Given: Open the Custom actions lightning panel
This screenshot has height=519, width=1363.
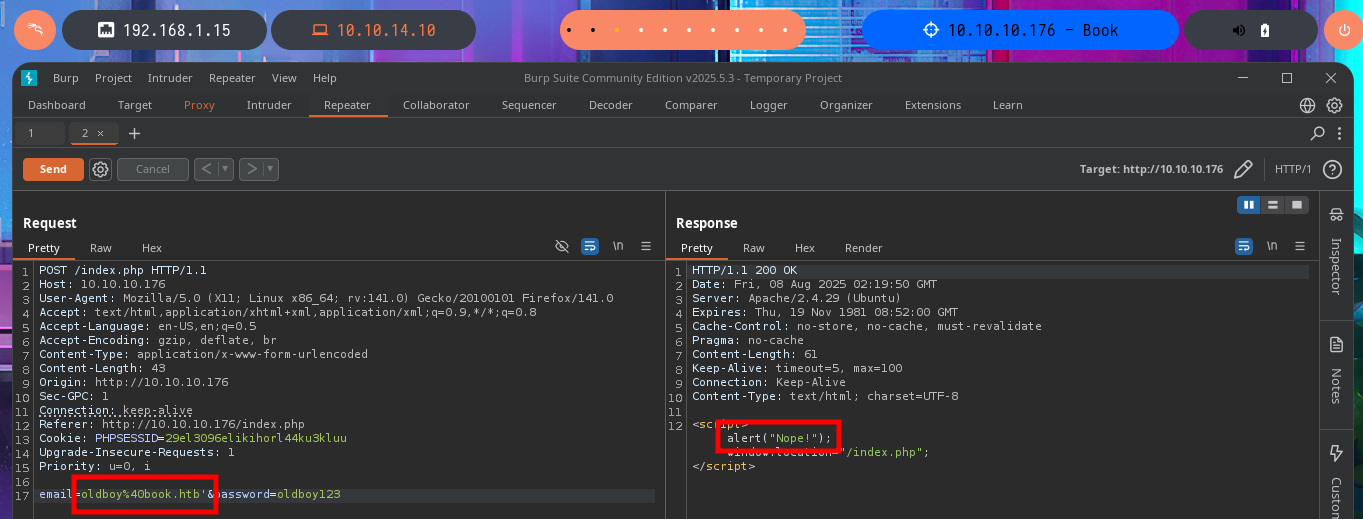Looking at the screenshot, I should (x=1336, y=453).
